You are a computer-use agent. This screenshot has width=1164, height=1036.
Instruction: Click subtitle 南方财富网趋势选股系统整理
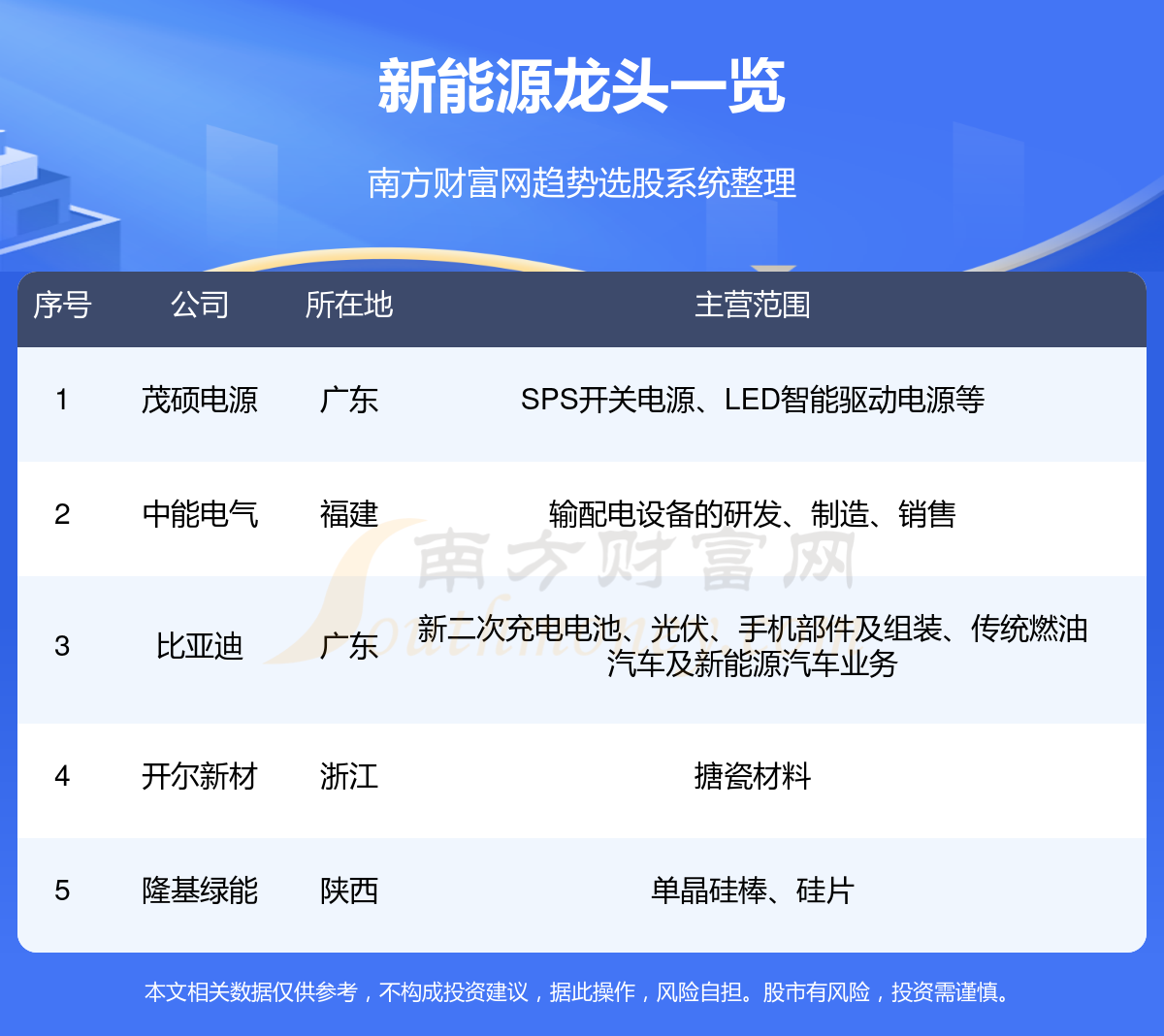[582, 182]
